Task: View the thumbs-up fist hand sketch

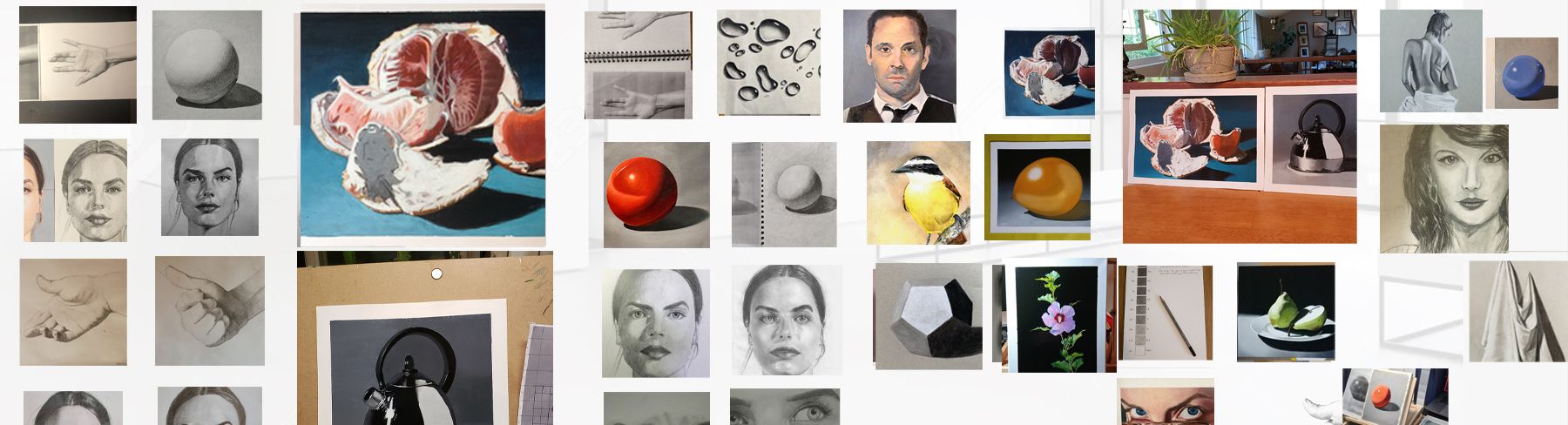Action: coord(210,311)
